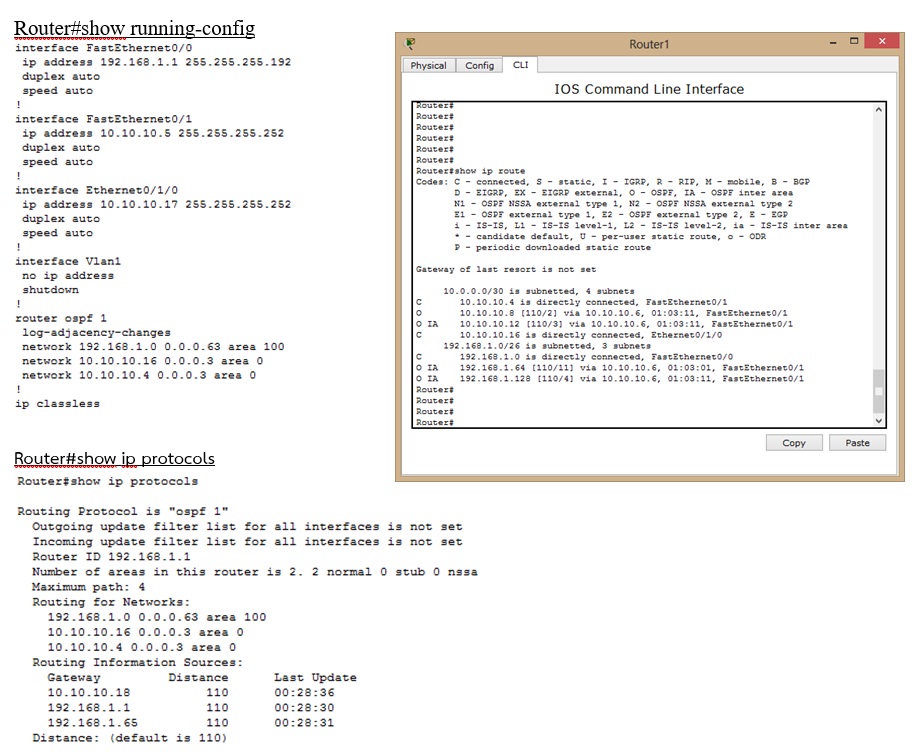Viewport: 915px width, 752px height.
Task: Click 'Router ID 192.168.1.1' line
Action: [x=111, y=557]
